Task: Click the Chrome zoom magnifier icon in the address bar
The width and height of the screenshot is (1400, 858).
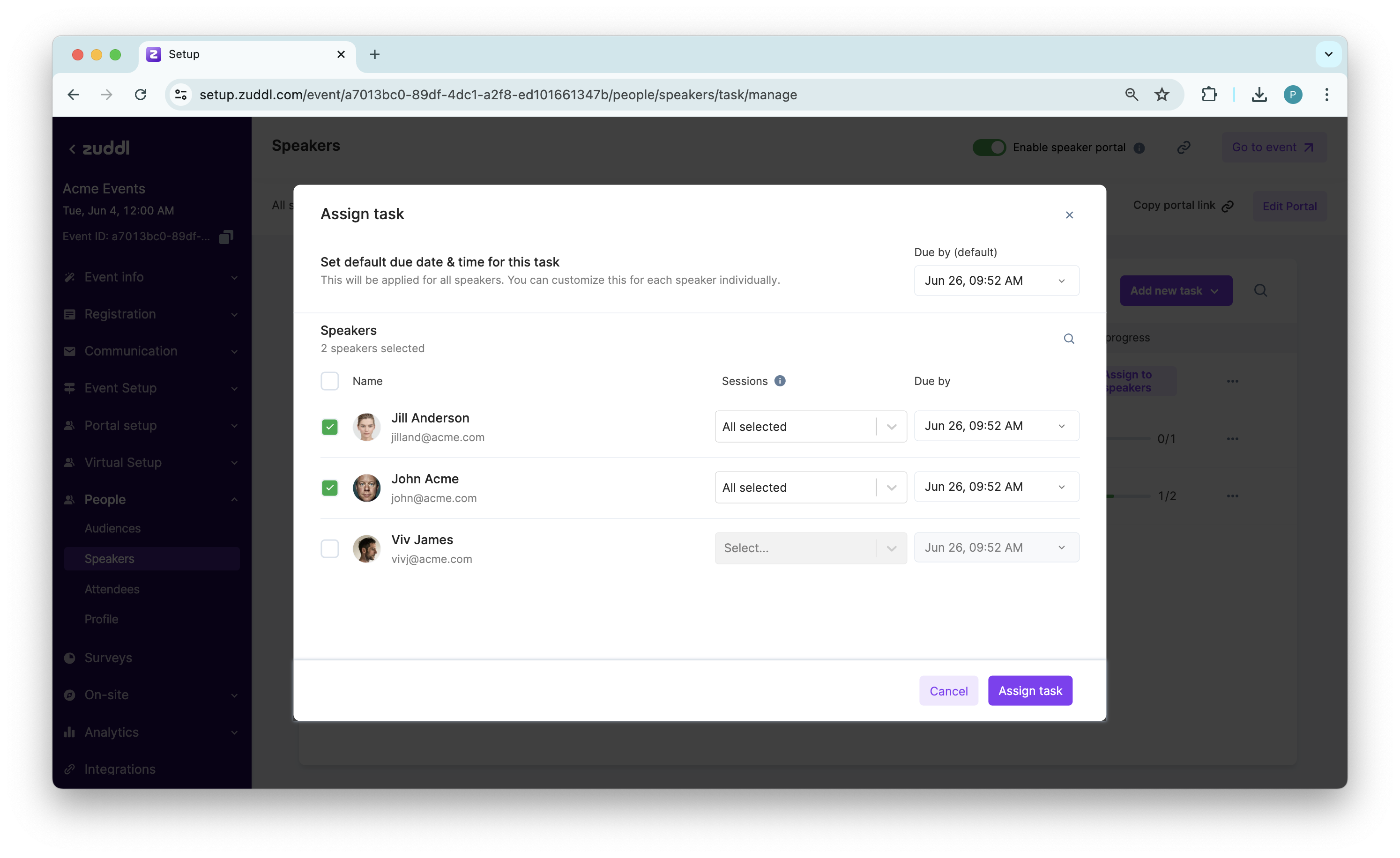Action: [1131, 94]
